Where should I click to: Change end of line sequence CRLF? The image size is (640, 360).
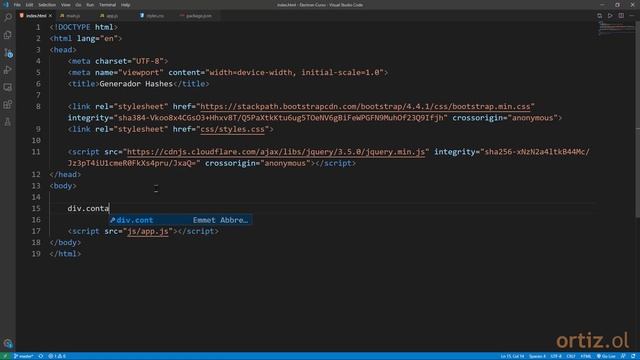pyautogui.click(x=571, y=356)
